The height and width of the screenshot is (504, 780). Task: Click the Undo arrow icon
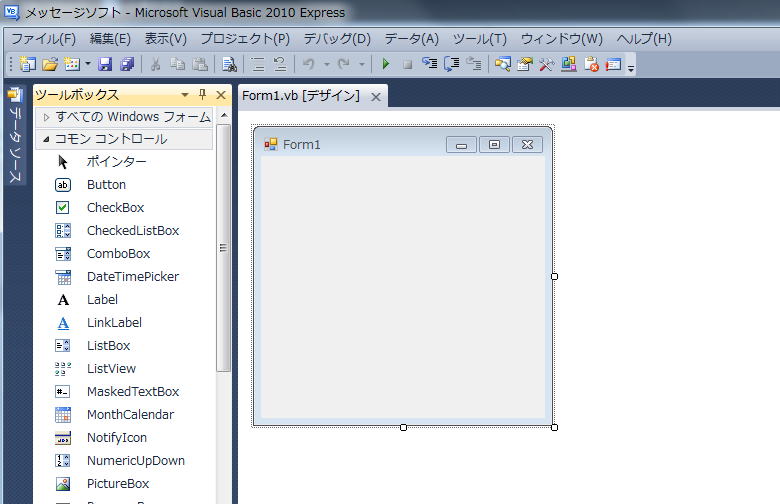click(x=309, y=64)
